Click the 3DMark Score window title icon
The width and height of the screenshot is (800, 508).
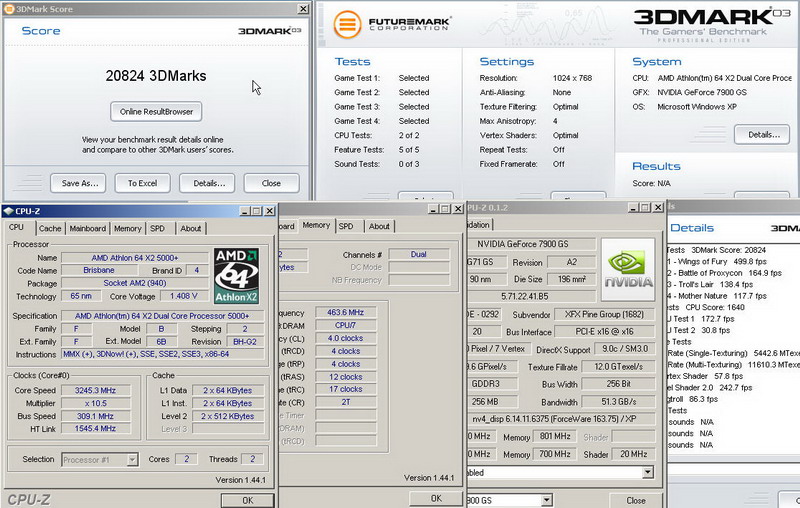[9, 9]
